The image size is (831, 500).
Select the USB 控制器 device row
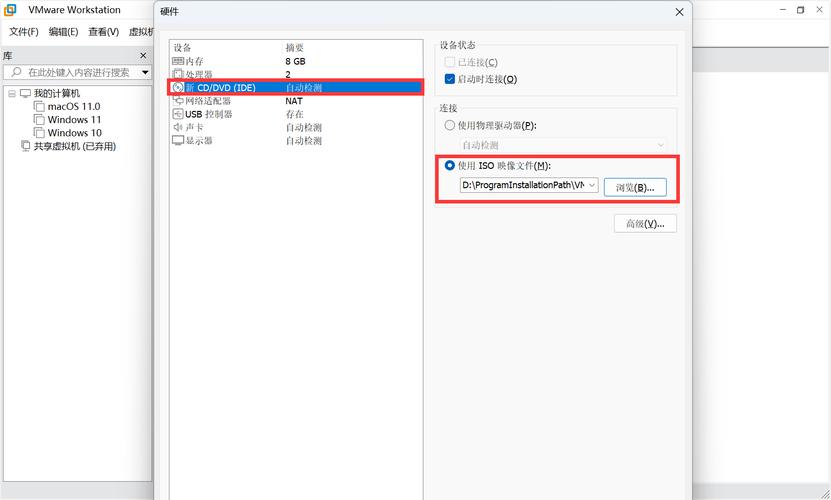pos(296,114)
